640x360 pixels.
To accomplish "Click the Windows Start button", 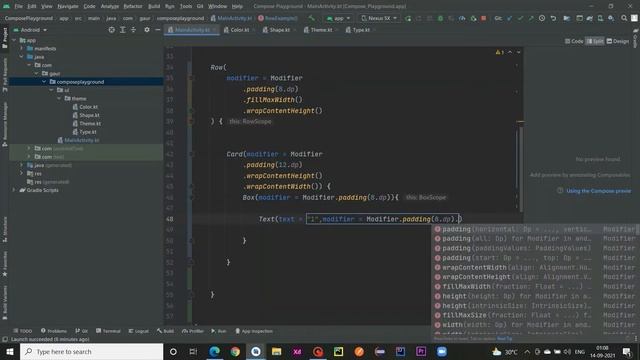I will click(x=10, y=351).
